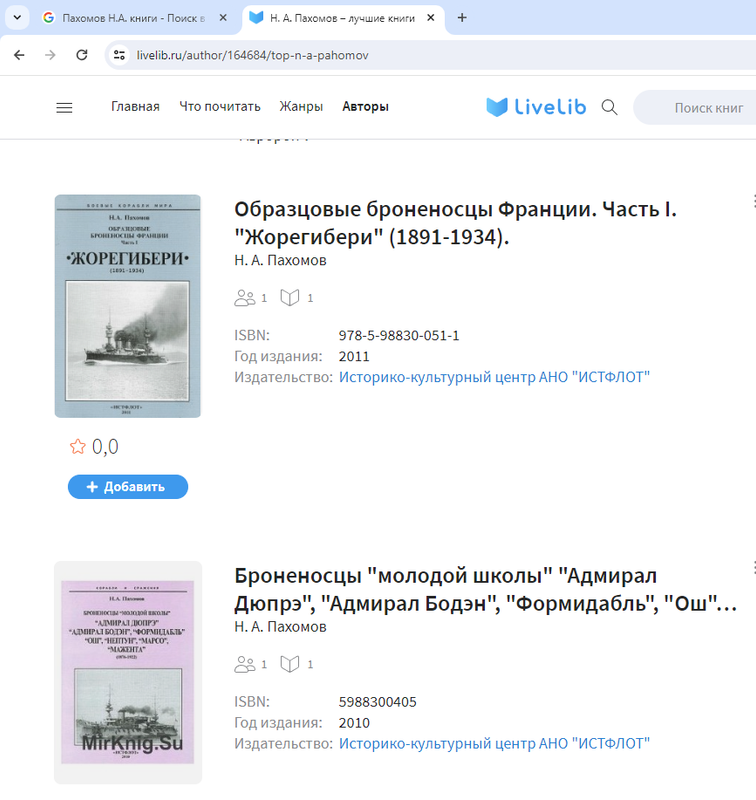756x800 pixels.
Task: Go to Главная in site navigation
Action: click(135, 107)
